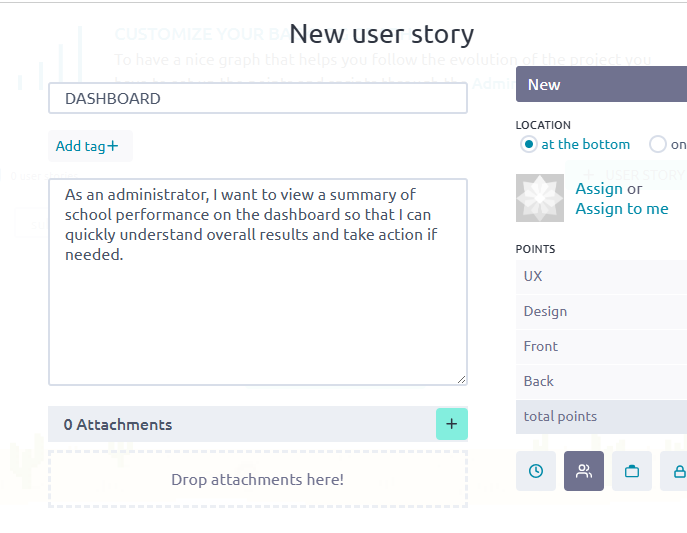Click the Add tag button
Screen dimensions: 687x533
(89, 146)
